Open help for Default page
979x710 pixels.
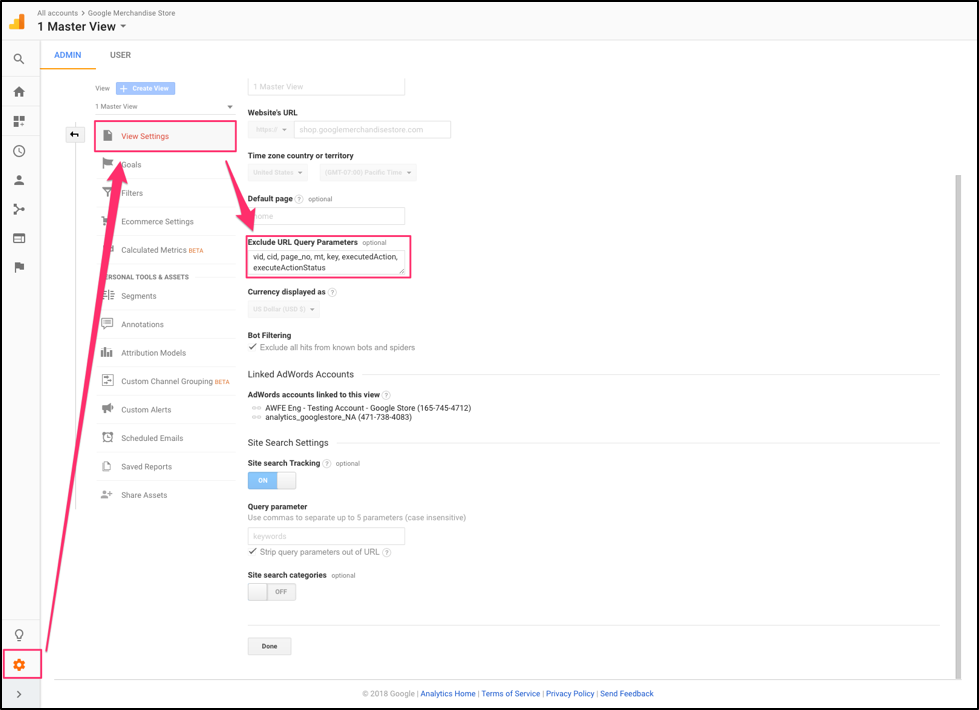click(299, 199)
